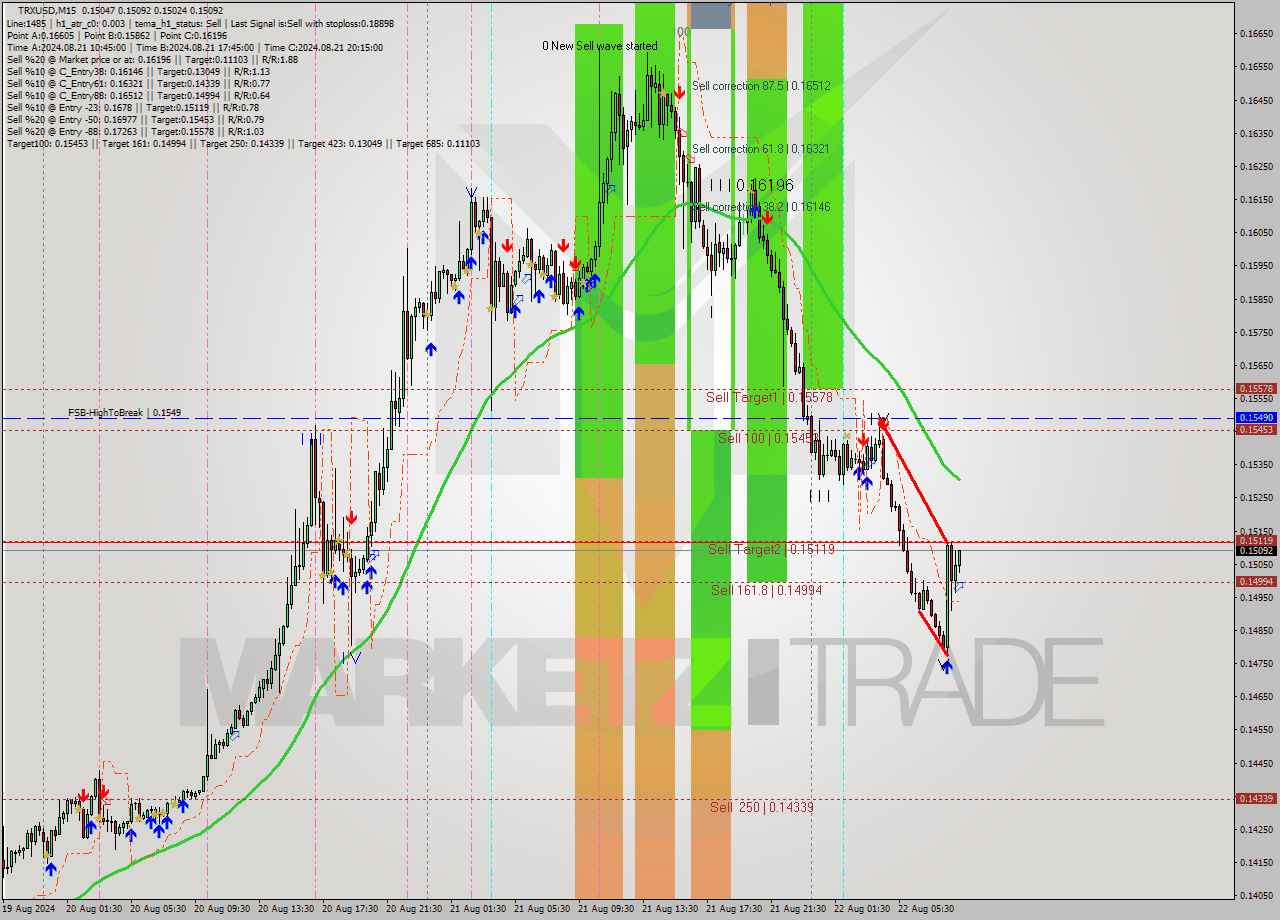Image resolution: width=1280 pixels, height=920 pixels.
Task: Select the 'I I I 0.16196' label
Action: (x=751, y=185)
